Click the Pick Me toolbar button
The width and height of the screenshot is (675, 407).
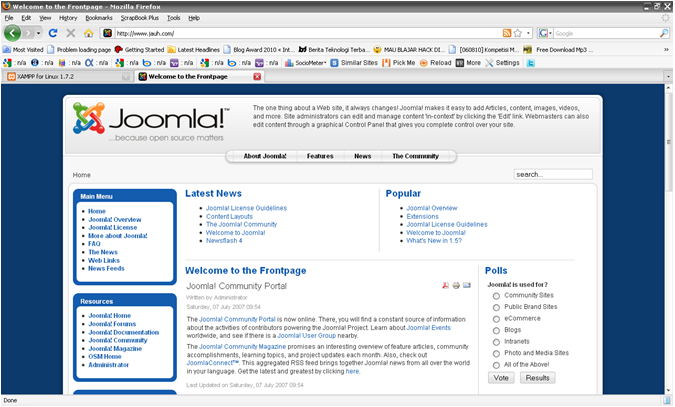pos(399,63)
